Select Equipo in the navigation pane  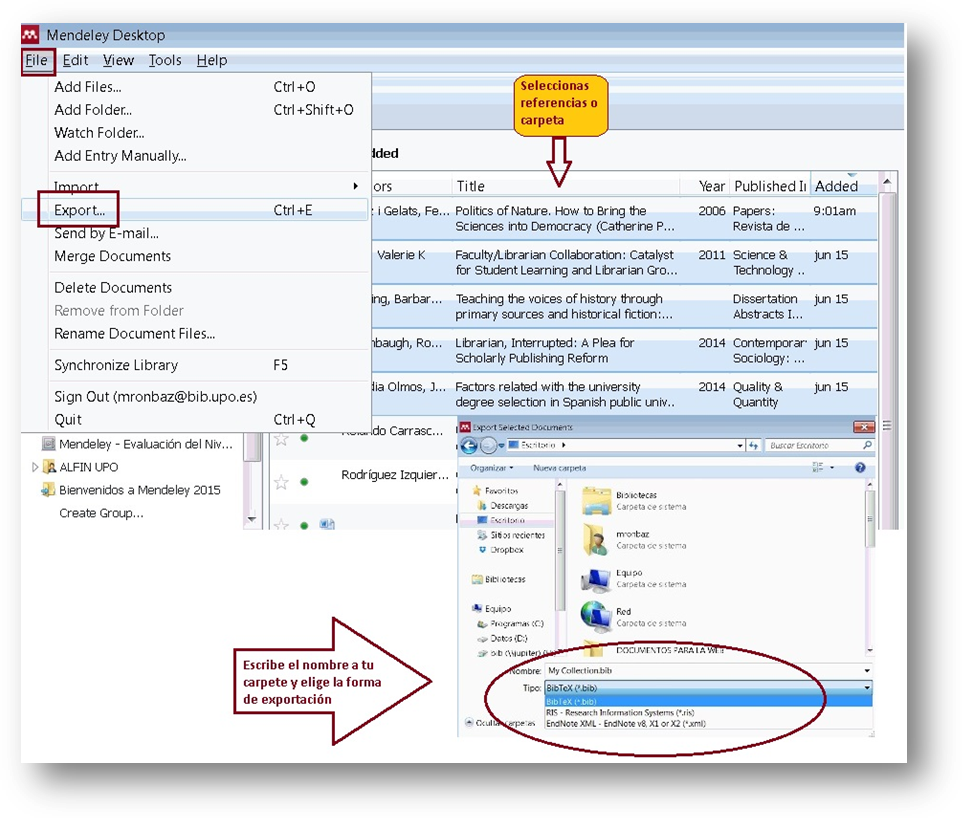pyautogui.click(x=498, y=609)
